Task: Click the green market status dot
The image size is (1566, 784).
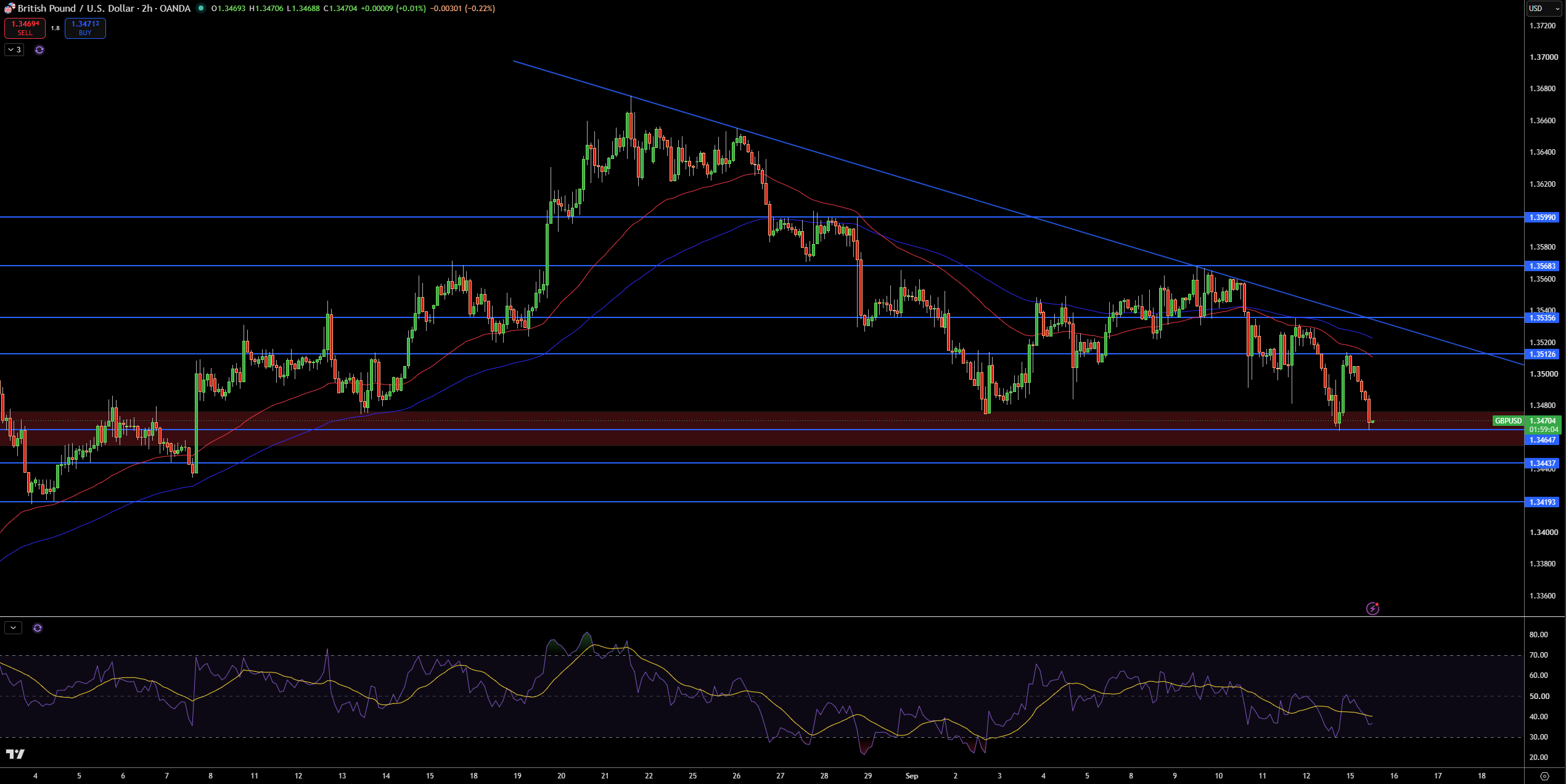Action: [201, 8]
